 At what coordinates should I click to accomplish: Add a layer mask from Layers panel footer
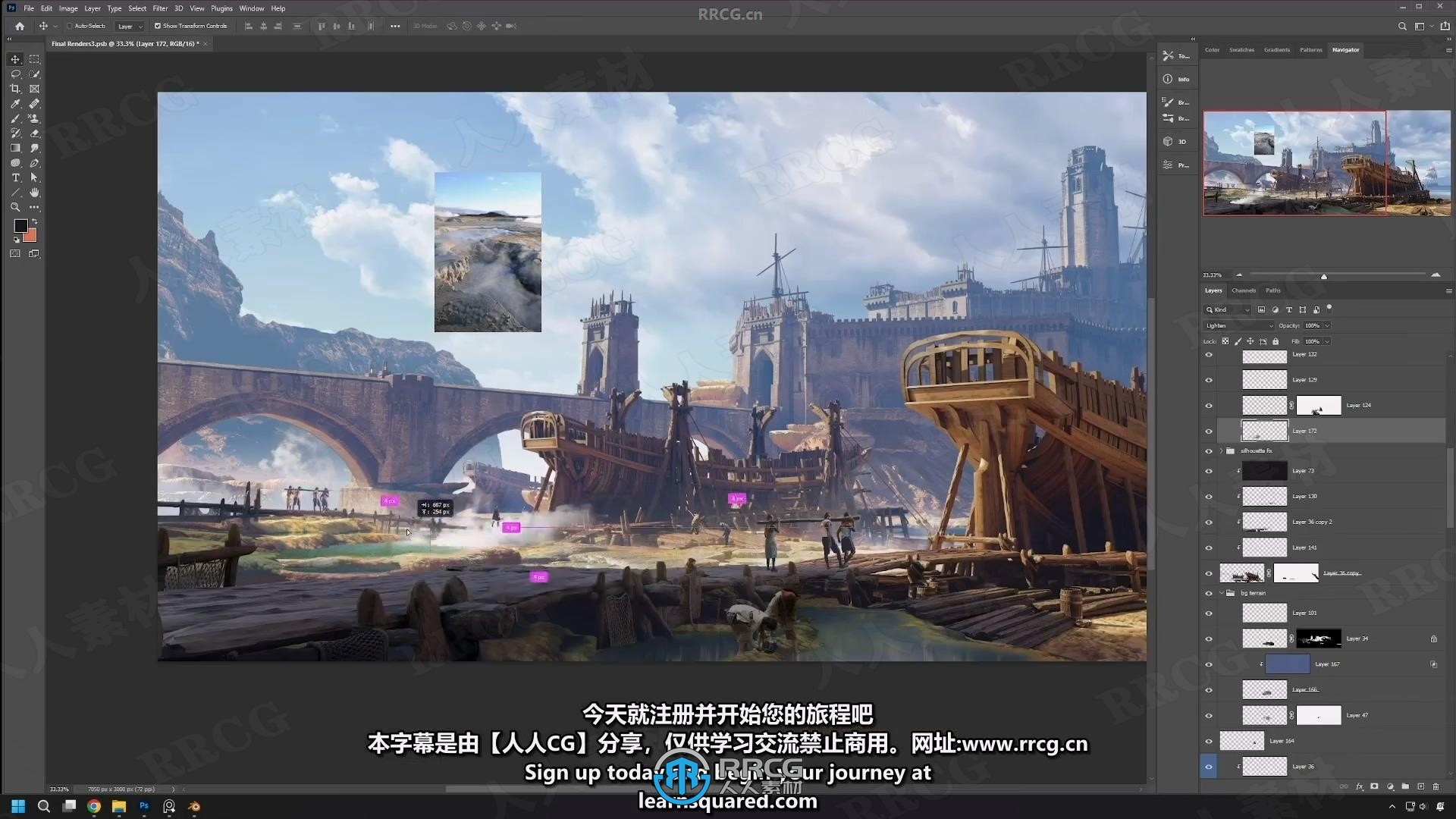coord(1374,787)
